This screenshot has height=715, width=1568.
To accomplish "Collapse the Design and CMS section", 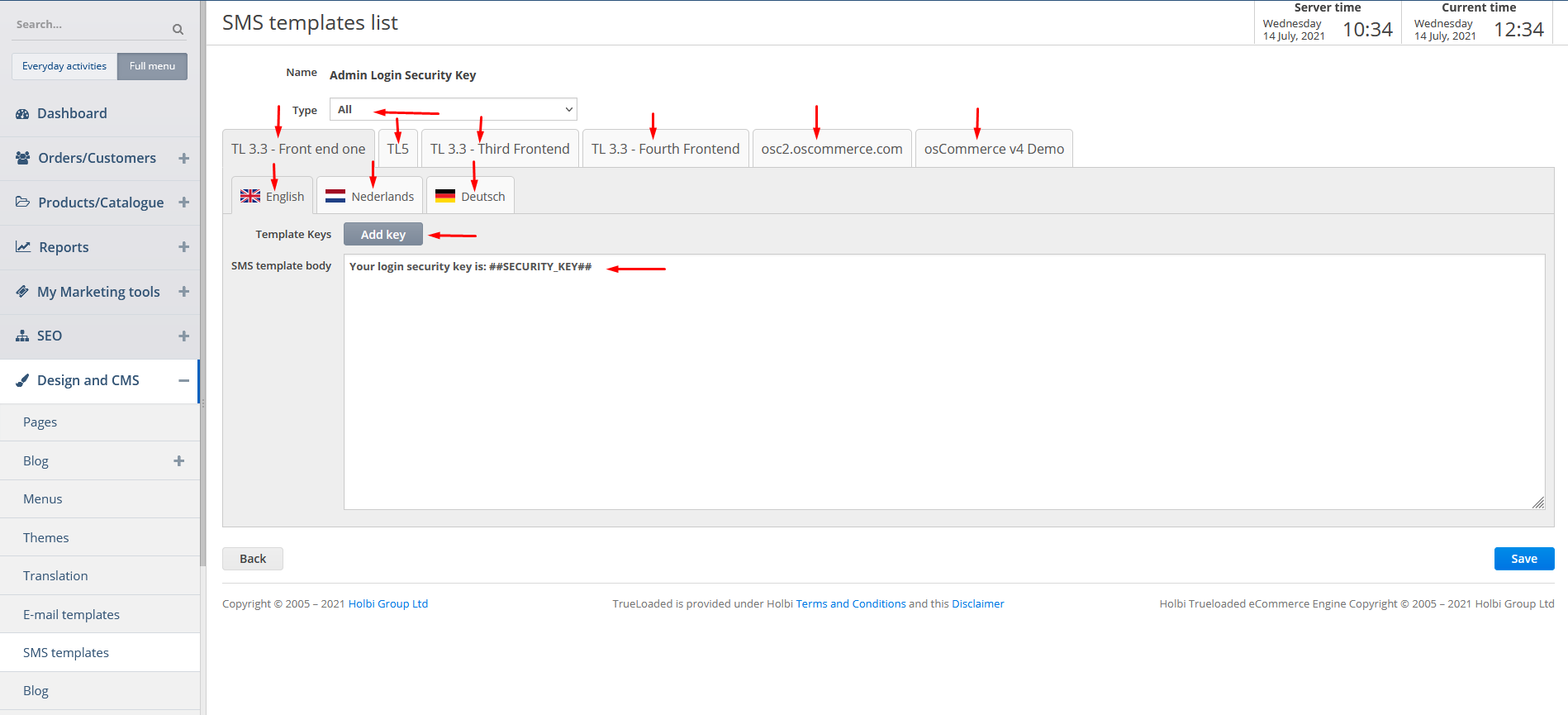I will (183, 381).
